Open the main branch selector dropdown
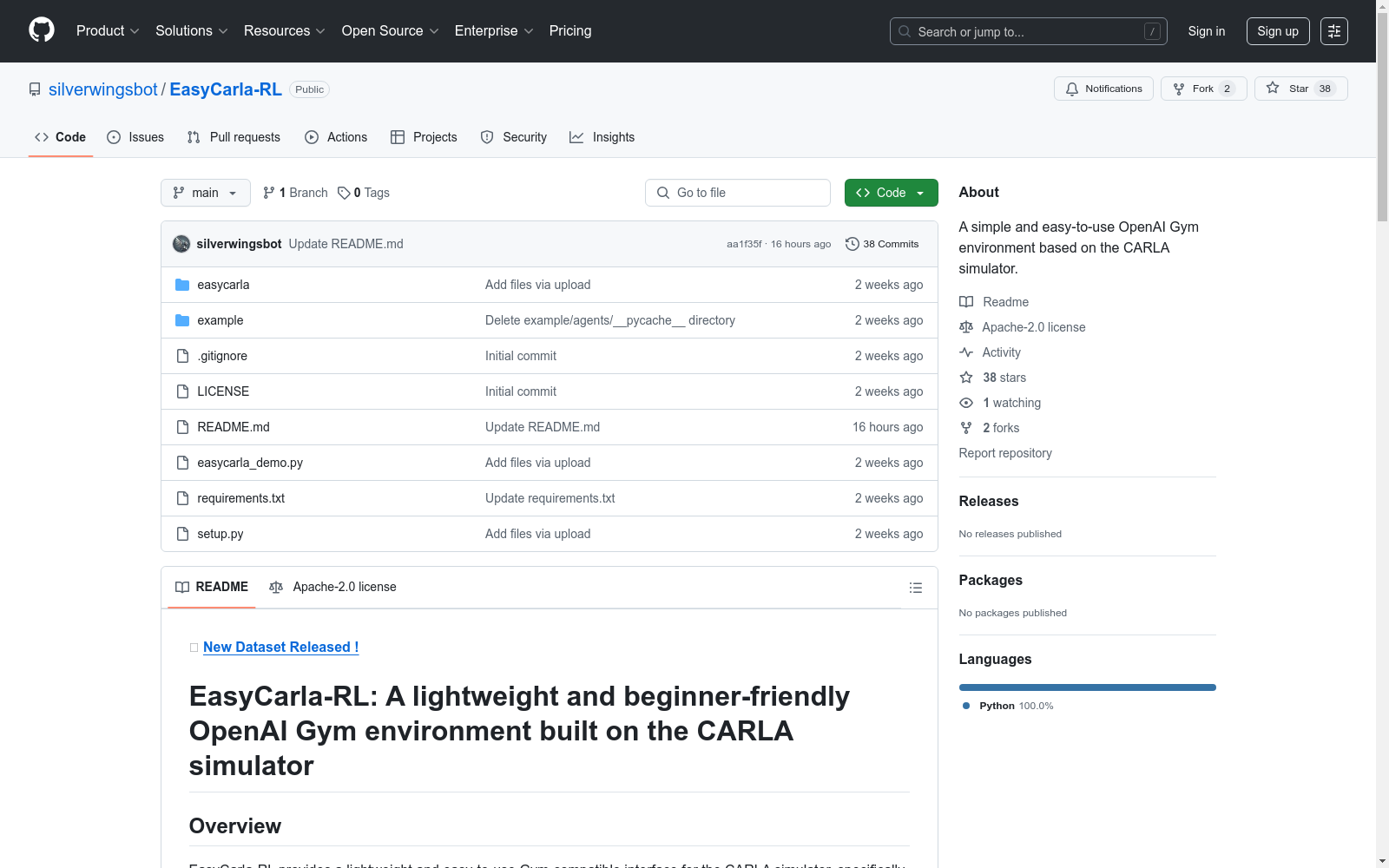This screenshot has height=868, width=1389. tap(206, 193)
